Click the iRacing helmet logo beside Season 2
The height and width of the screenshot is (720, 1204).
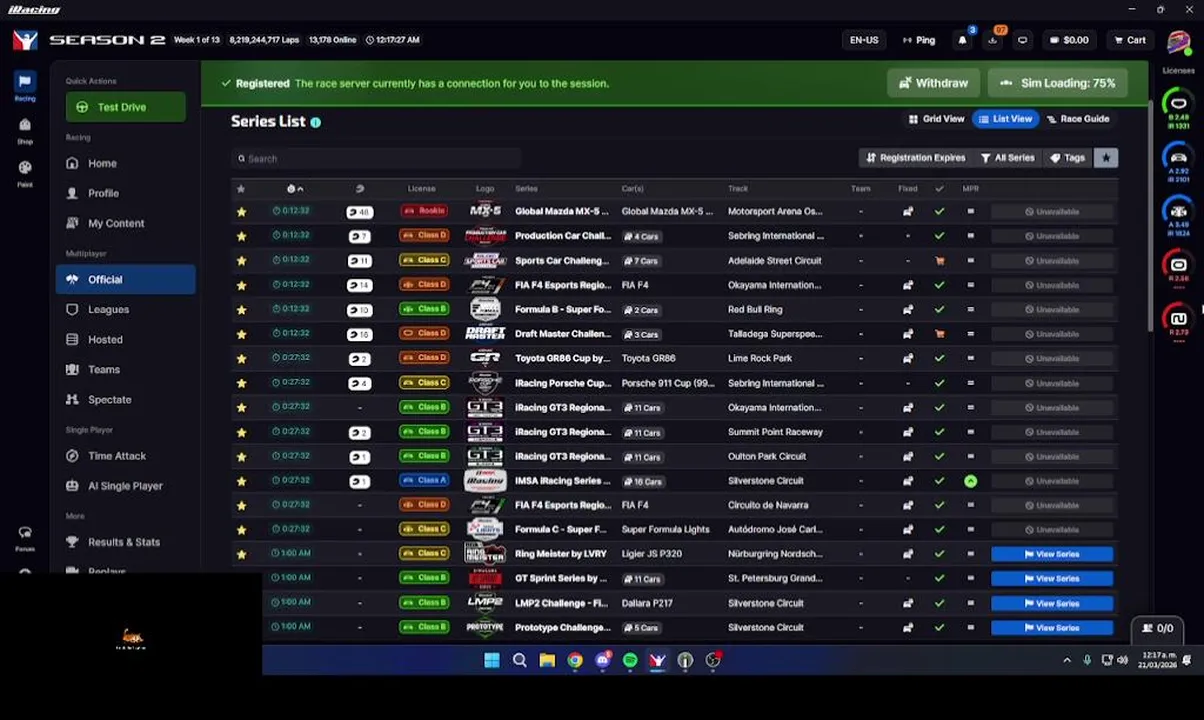coord(26,40)
